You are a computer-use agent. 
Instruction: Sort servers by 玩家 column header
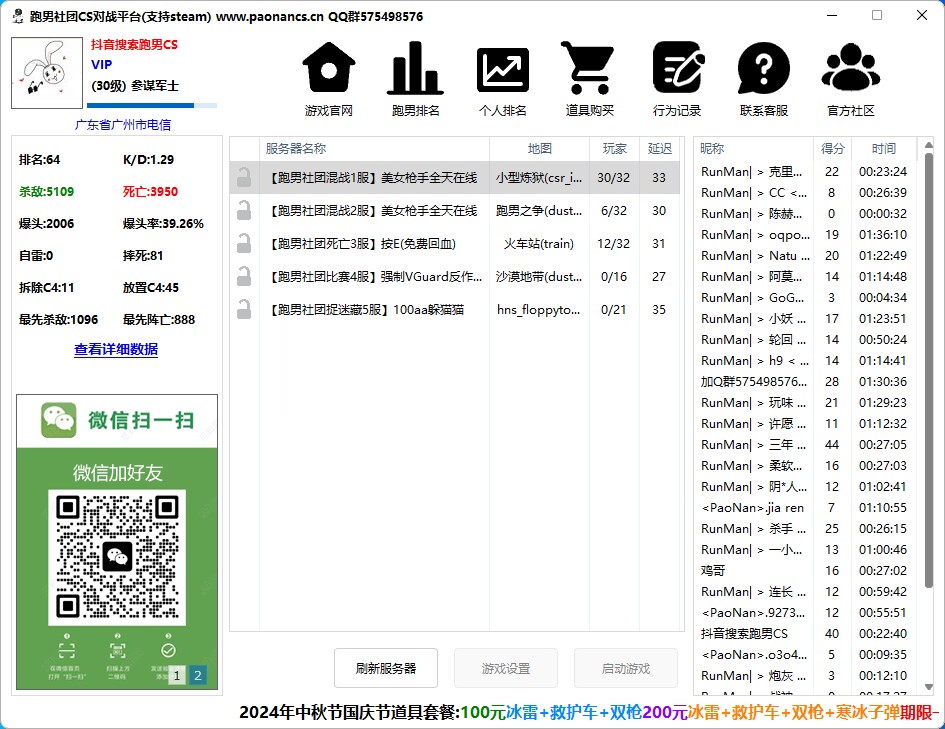[x=614, y=148]
